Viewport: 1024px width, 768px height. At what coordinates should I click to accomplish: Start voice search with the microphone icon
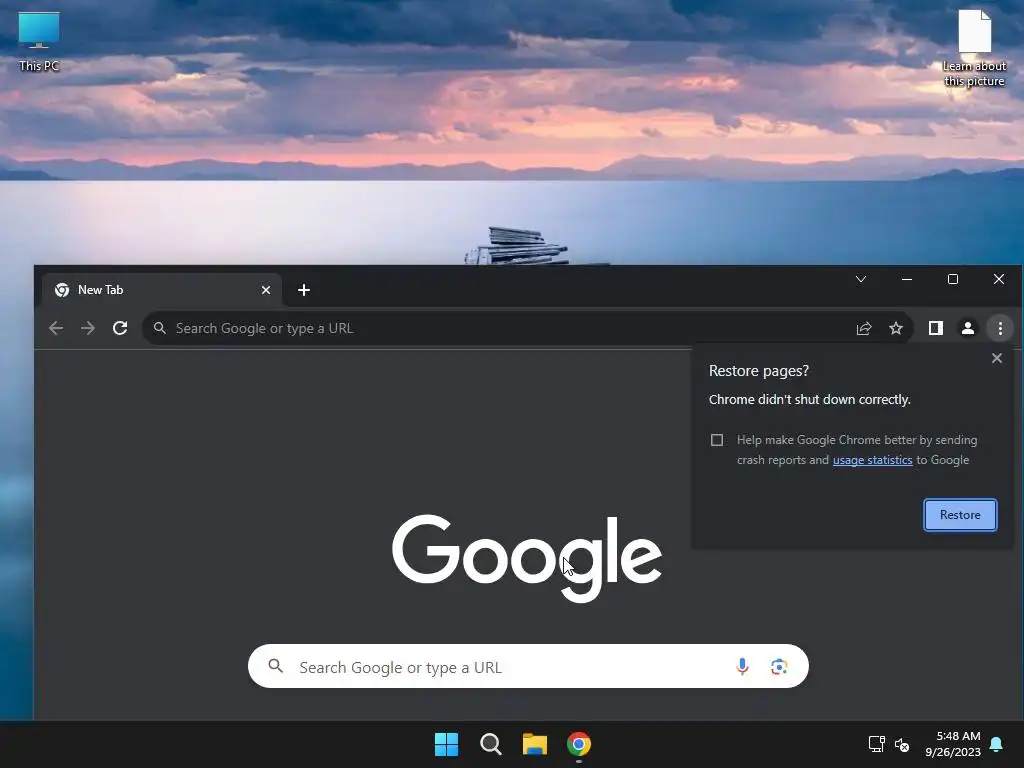(x=742, y=666)
